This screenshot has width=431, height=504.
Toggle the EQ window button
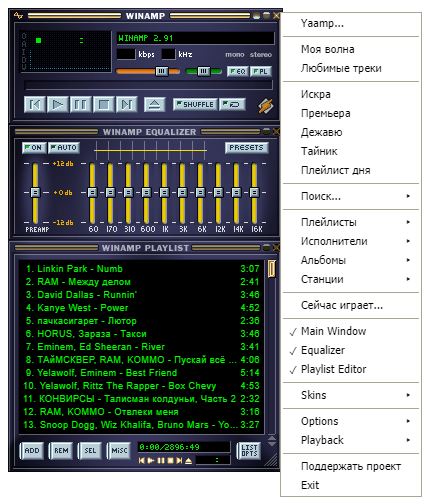[238, 71]
